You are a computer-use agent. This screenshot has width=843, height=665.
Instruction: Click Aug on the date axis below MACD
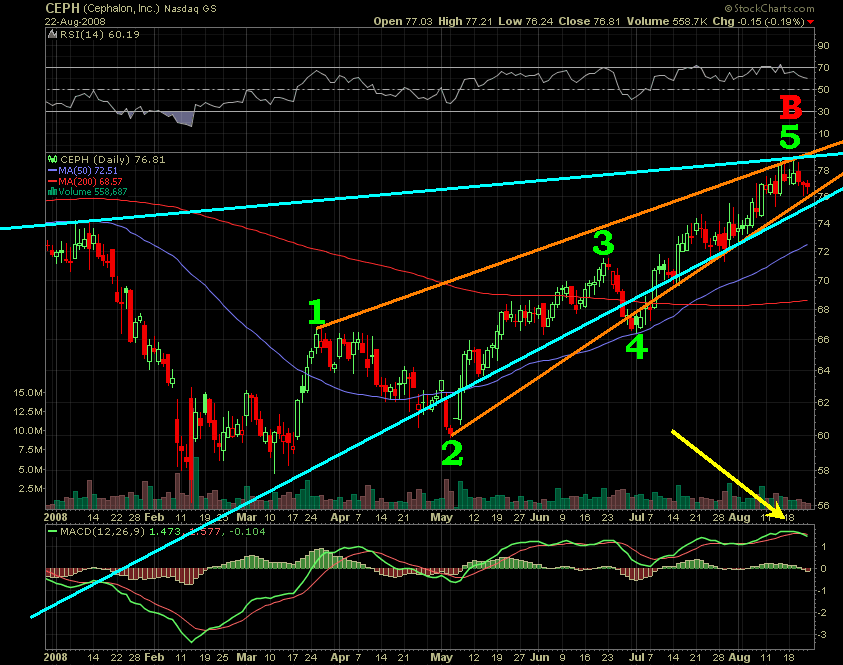tap(740, 657)
